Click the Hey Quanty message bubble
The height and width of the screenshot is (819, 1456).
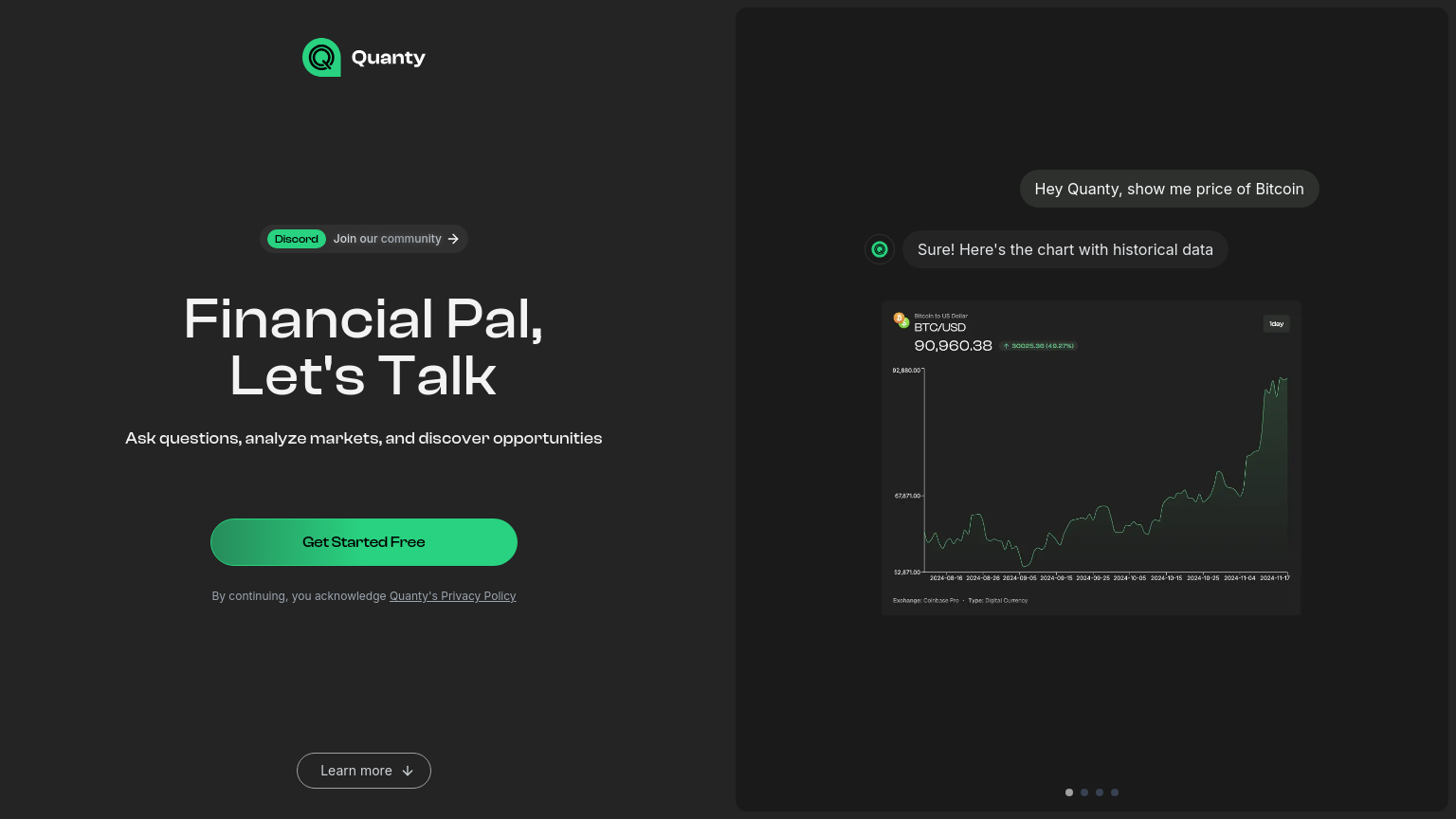1170,189
